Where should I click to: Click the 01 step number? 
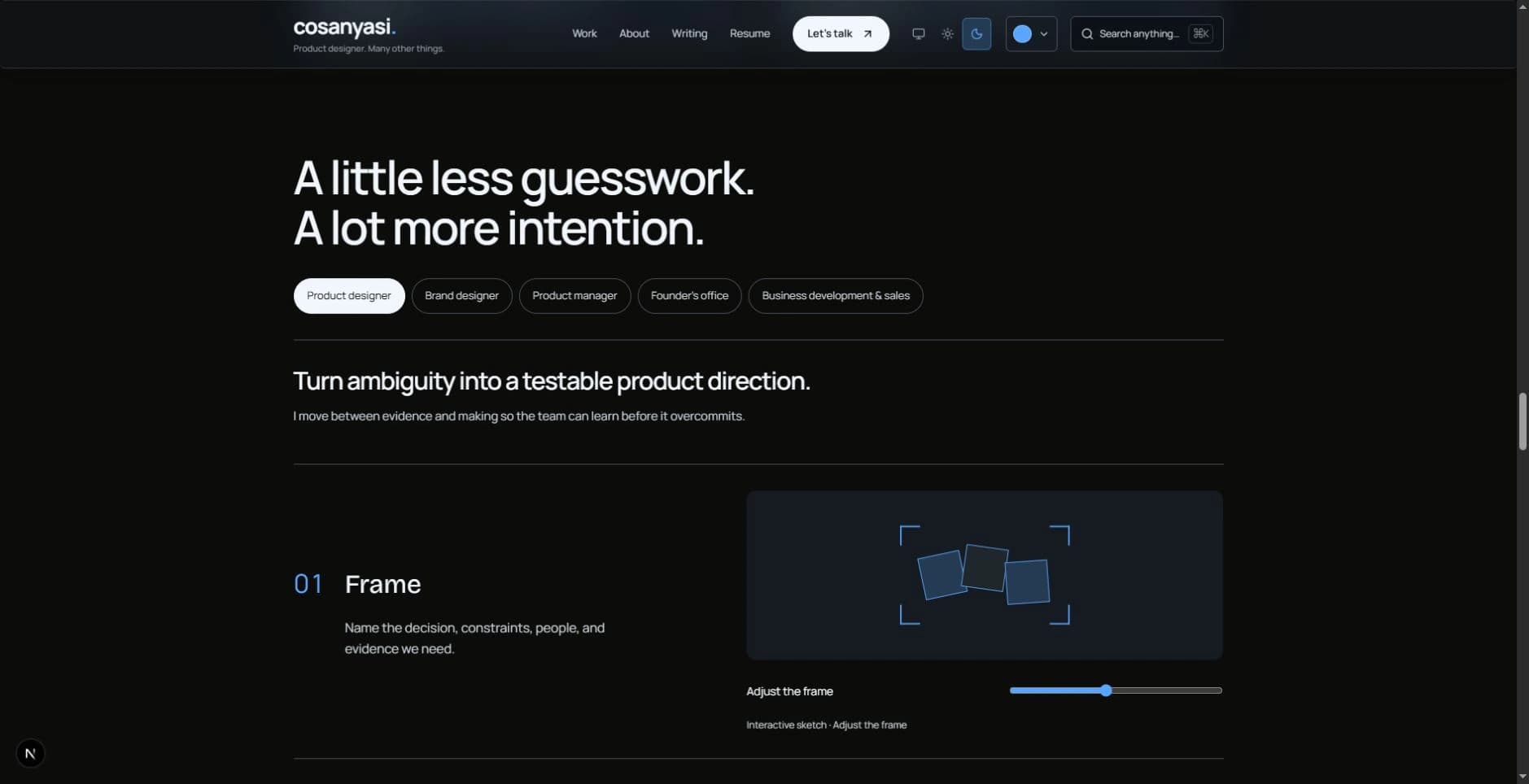pyautogui.click(x=308, y=584)
